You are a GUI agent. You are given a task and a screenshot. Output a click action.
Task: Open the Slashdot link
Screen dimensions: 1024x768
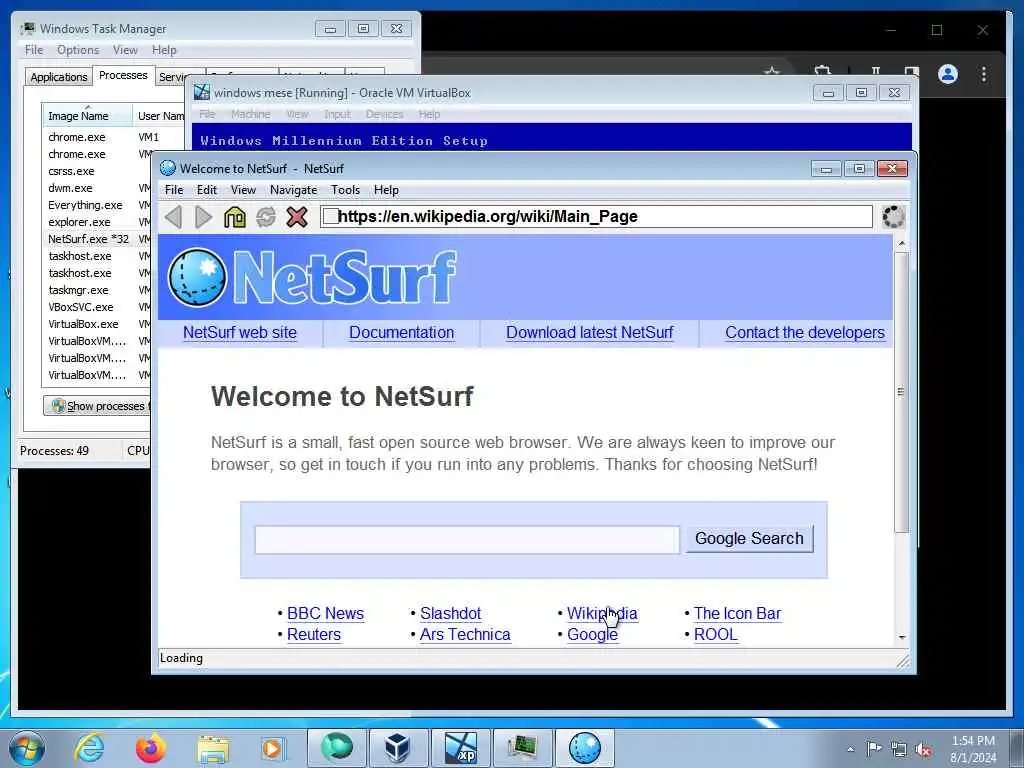(450, 613)
